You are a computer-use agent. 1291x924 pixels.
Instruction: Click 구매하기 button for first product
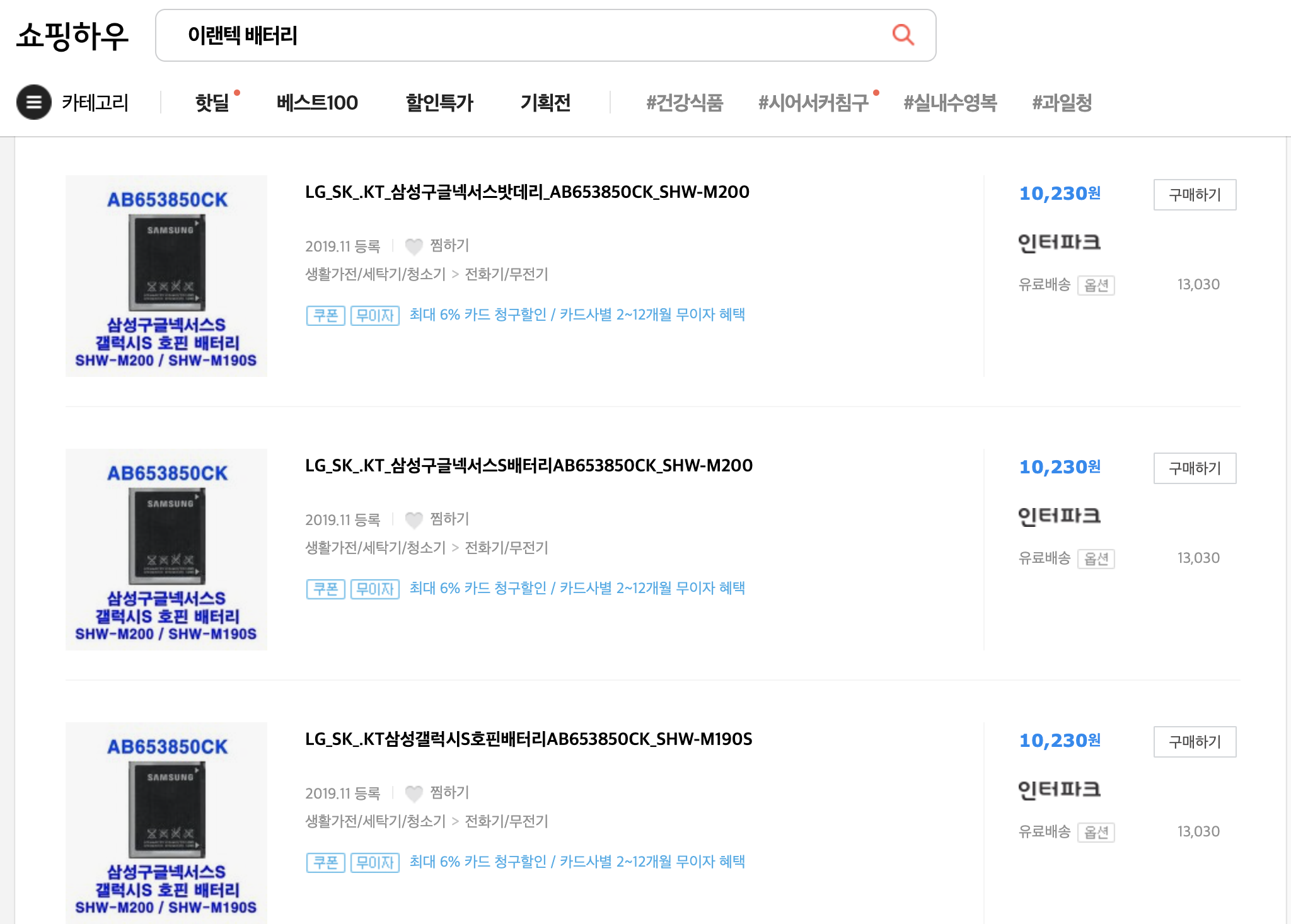point(1194,195)
